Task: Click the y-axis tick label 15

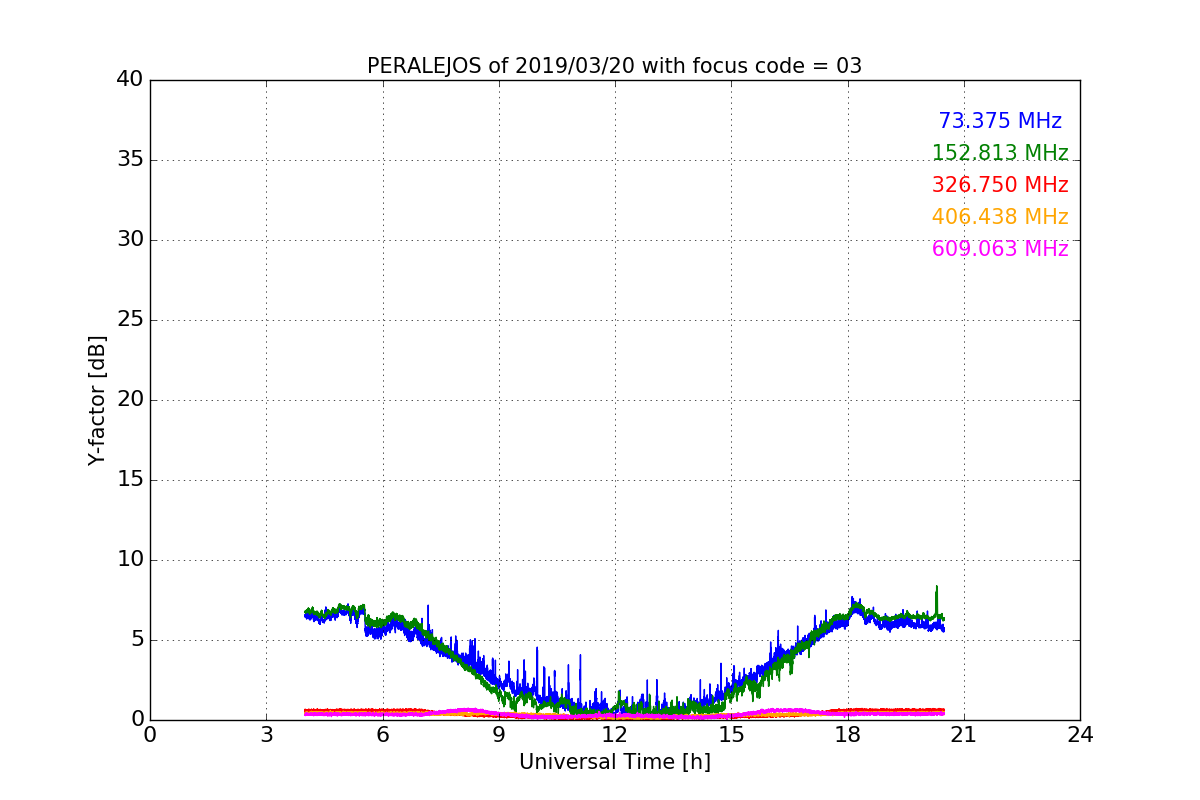Action: pyautogui.click(x=130, y=480)
